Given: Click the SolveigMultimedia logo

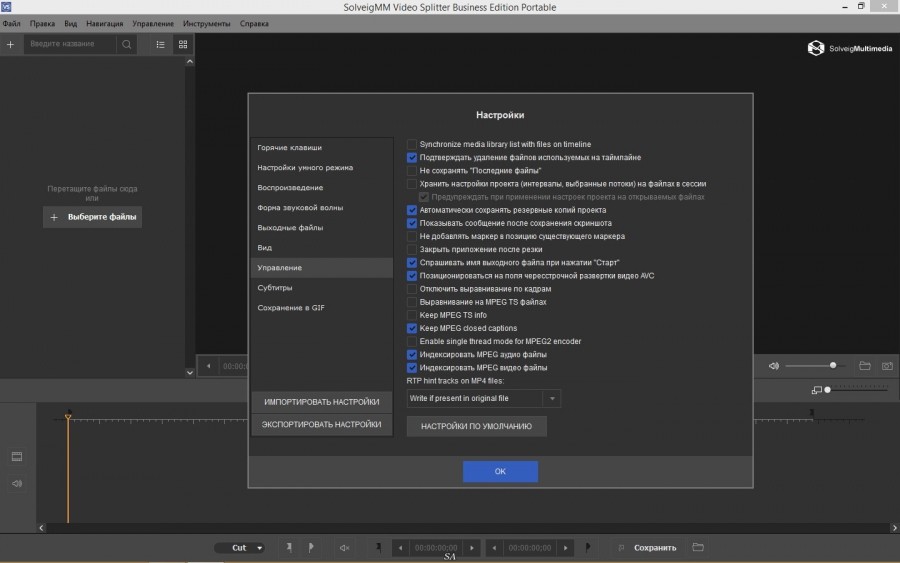Looking at the screenshot, I should (x=849, y=48).
